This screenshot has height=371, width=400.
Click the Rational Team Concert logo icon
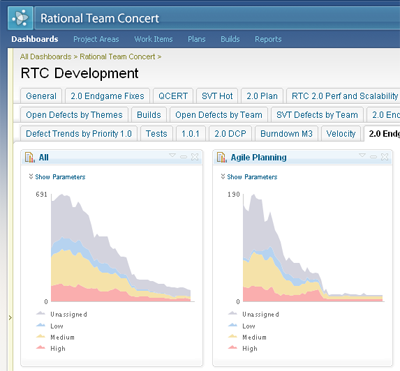tap(20, 18)
